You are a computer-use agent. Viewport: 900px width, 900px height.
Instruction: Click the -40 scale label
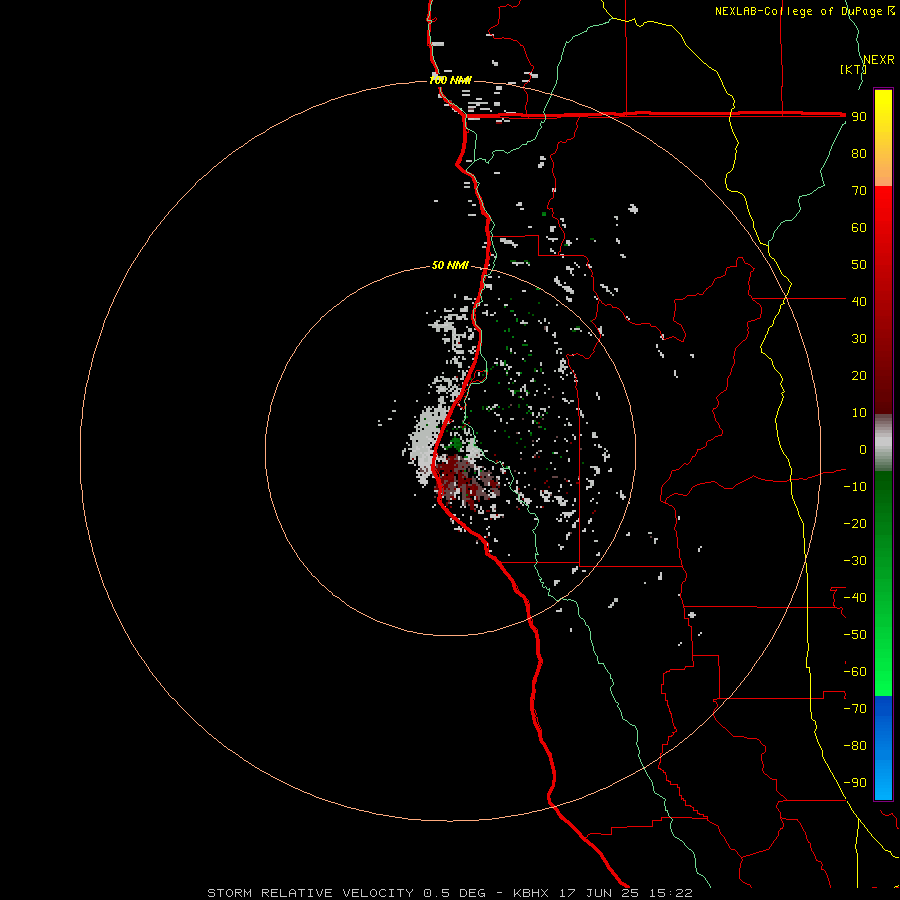[855, 598]
